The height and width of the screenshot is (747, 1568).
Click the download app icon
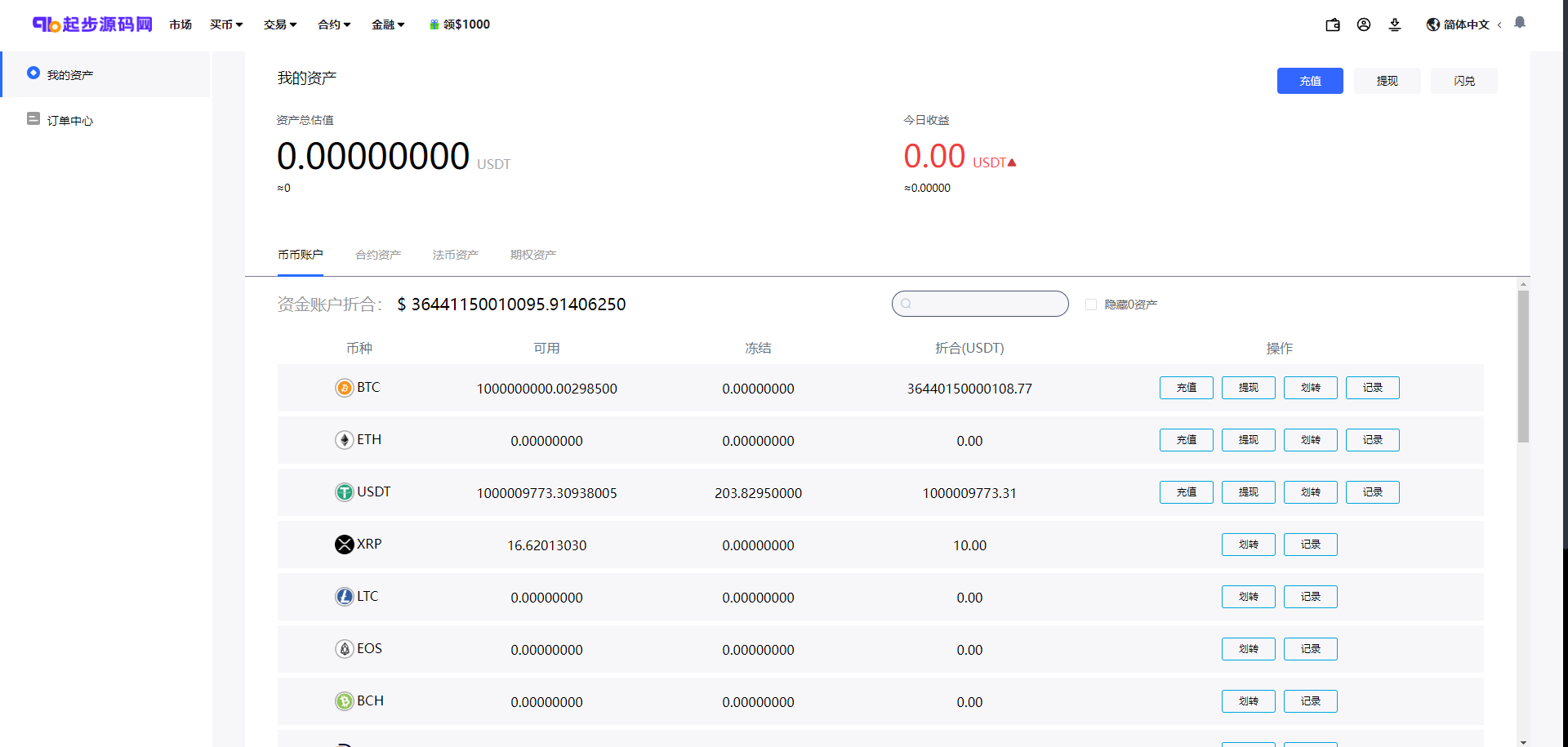click(1395, 24)
